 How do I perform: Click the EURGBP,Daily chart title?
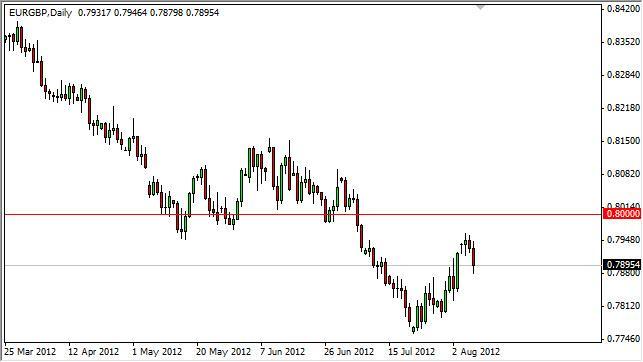[40, 13]
